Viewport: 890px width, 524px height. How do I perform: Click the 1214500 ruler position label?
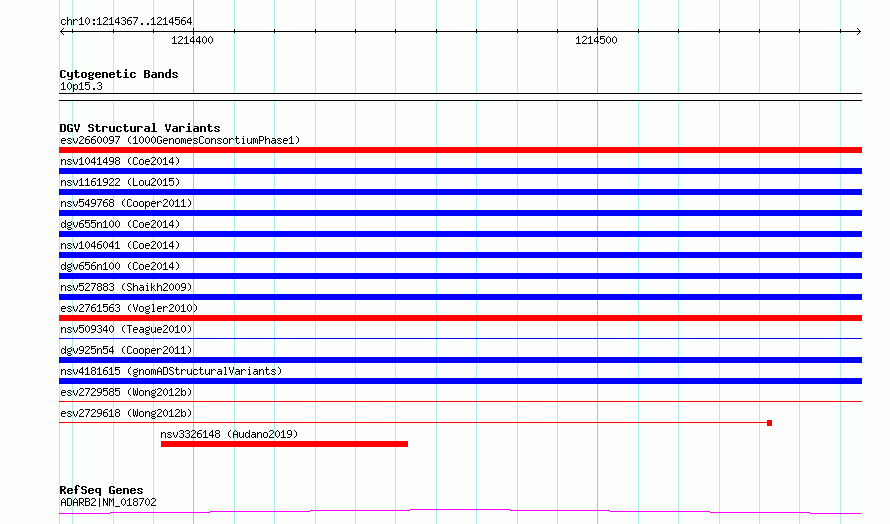[x=596, y=40]
